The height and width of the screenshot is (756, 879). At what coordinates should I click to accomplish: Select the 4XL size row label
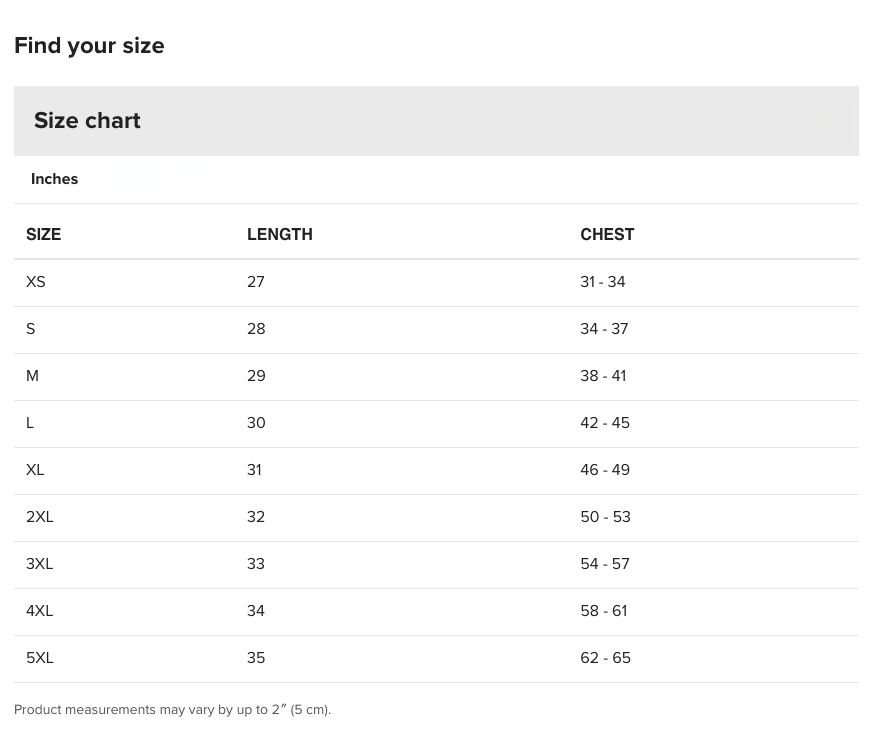tap(40, 611)
